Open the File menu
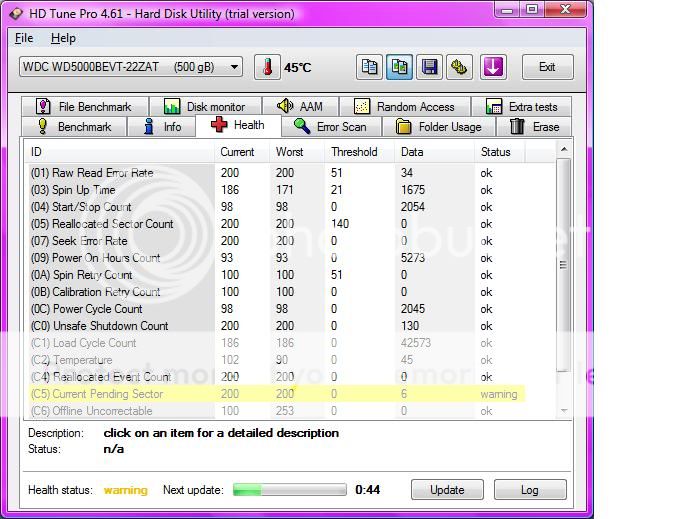Viewport: 683px width, 519px height. pos(24,38)
